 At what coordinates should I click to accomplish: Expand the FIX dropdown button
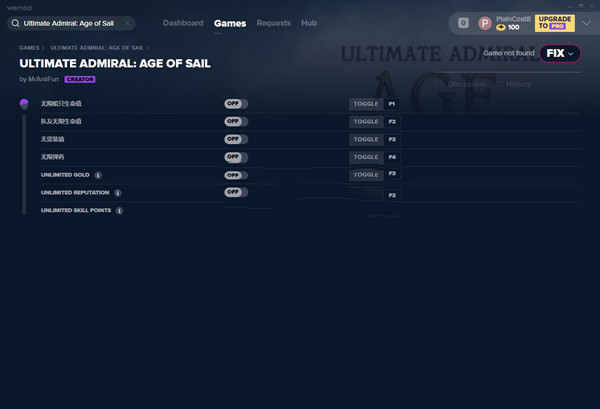click(x=560, y=53)
